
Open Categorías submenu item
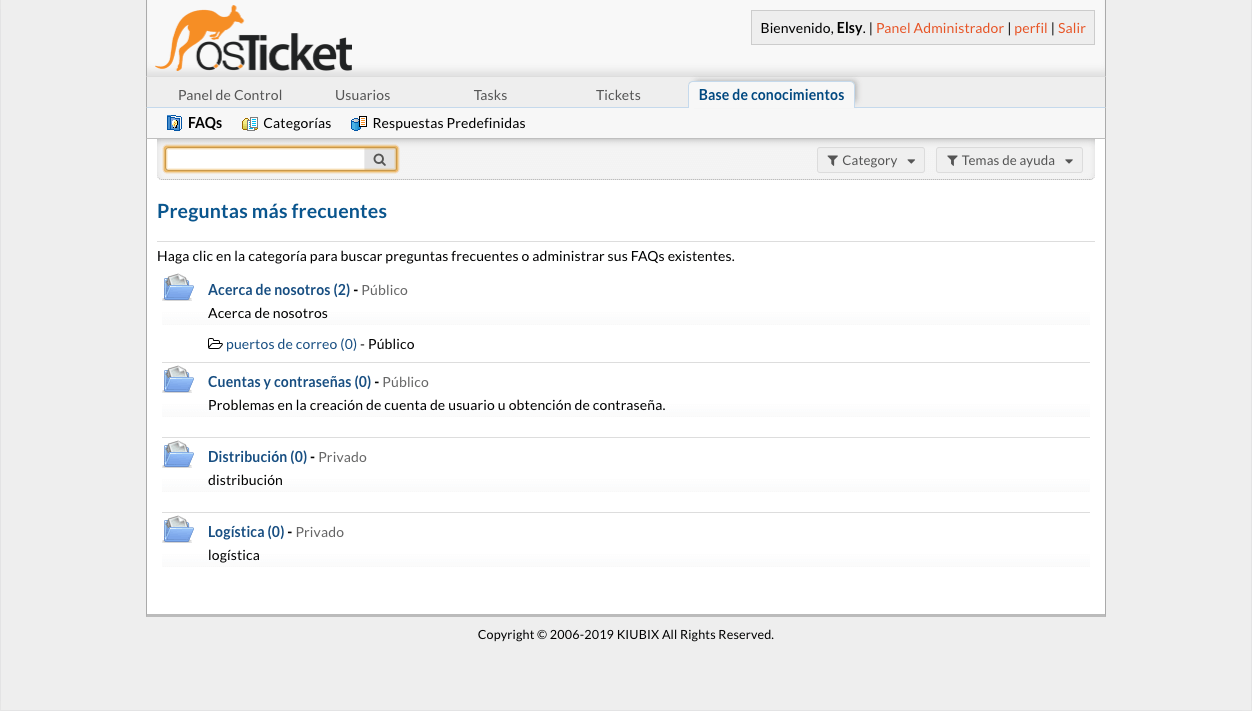pyautogui.click(x=287, y=123)
